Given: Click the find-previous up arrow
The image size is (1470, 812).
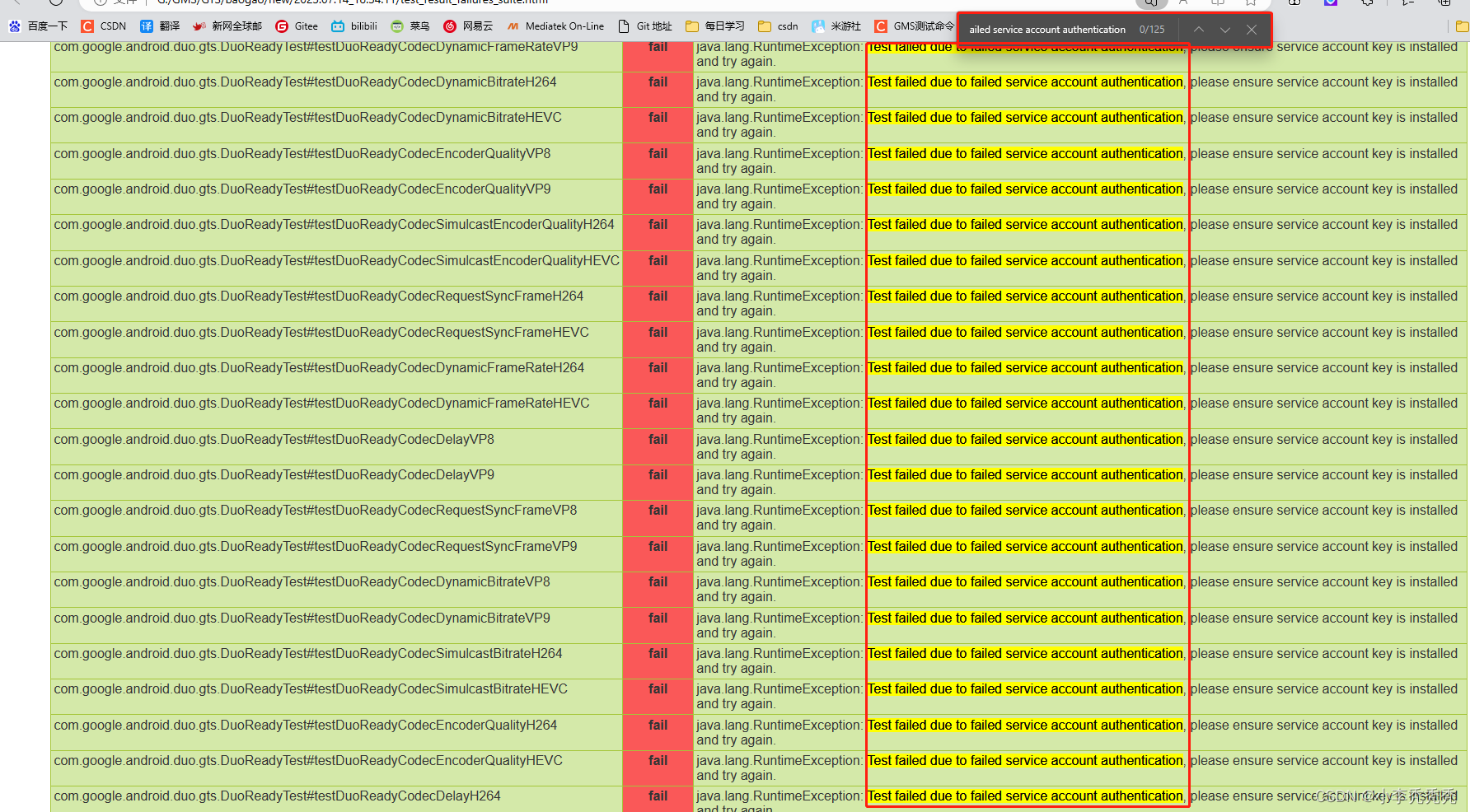Looking at the screenshot, I should click(x=1199, y=30).
